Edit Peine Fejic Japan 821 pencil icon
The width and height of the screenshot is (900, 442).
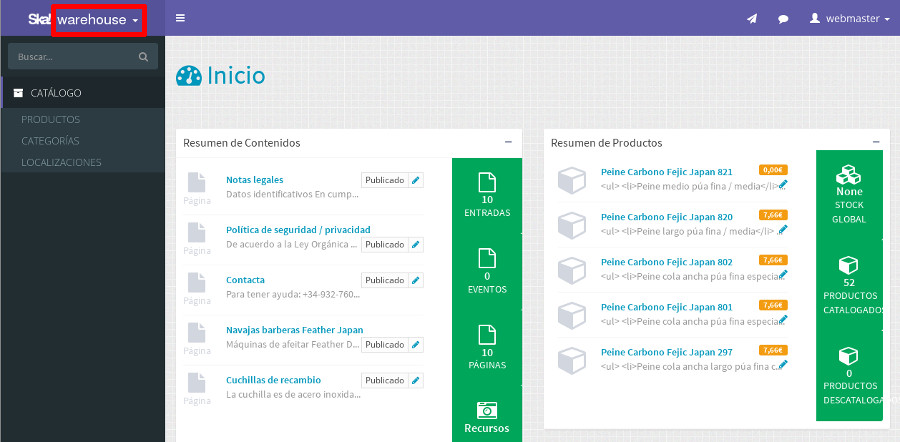(x=783, y=184)
